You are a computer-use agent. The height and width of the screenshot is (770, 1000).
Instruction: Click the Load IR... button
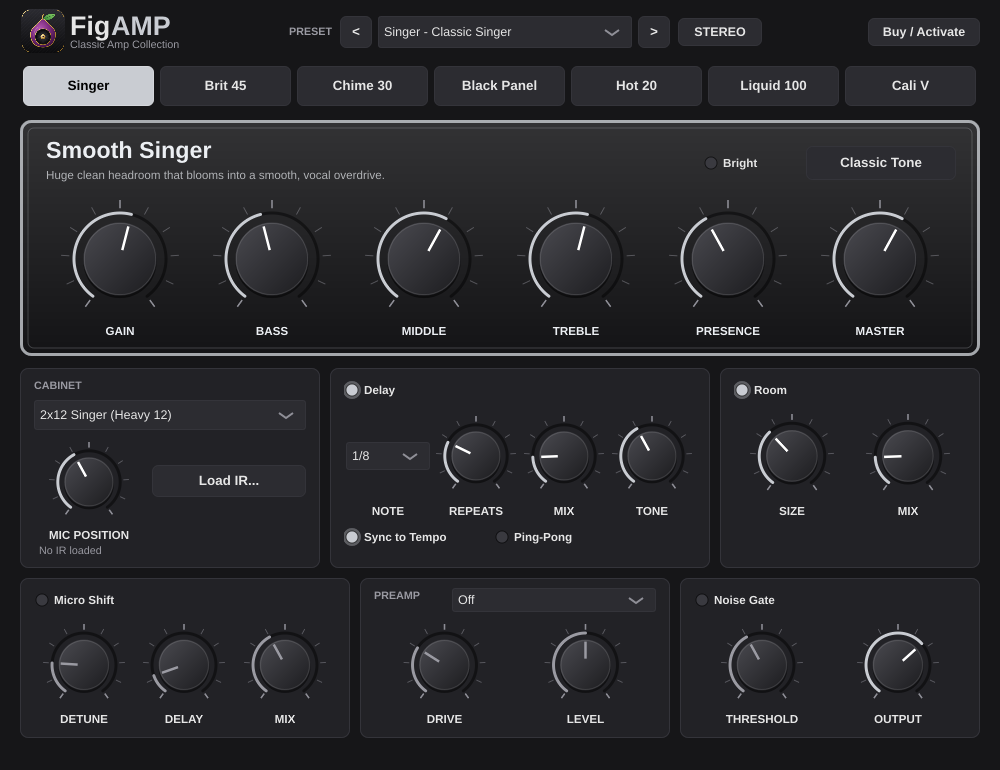[229, 480]
